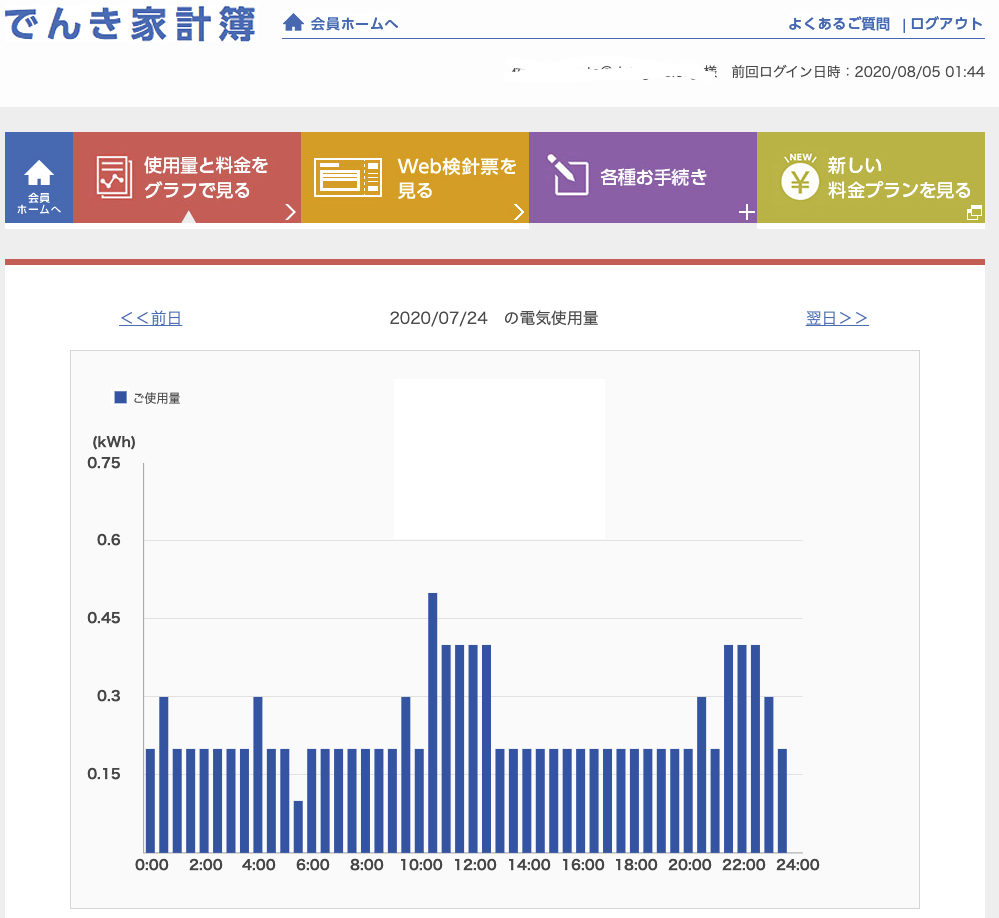
Task: Go to previous day via <<前日
Action: click(151, 318)
